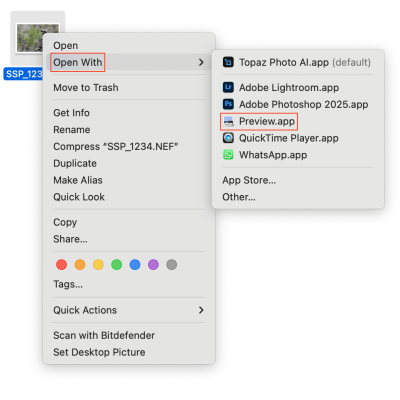
Task: Choose Move to Trash
Action: (x=86, y=88)
